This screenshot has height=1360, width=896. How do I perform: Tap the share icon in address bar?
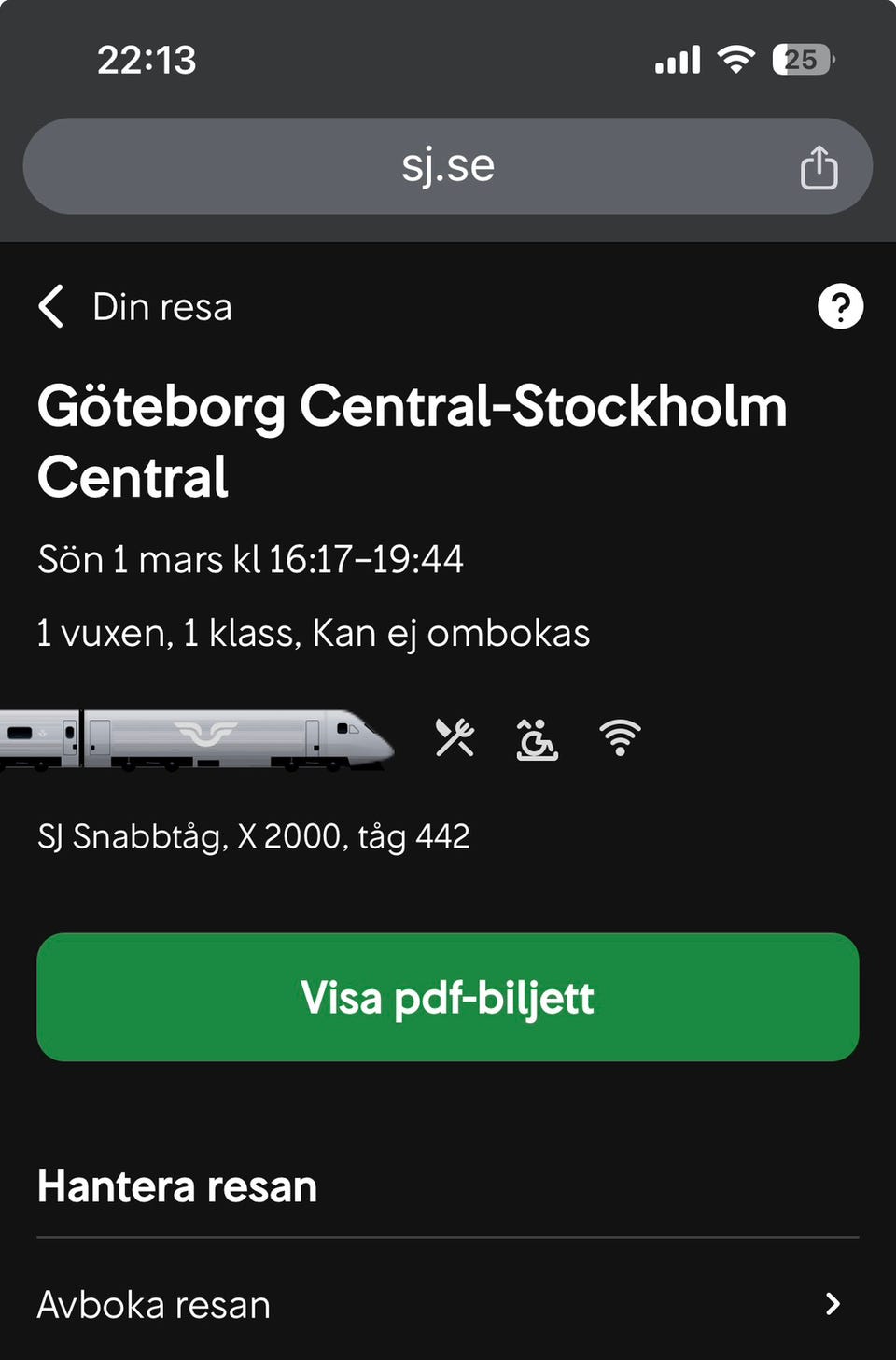(819, 168)
